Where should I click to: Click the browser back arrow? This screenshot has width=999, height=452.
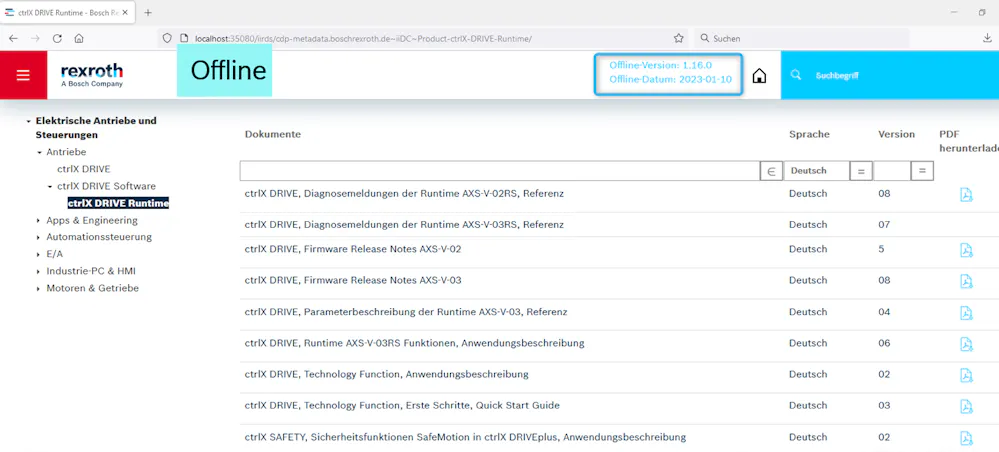click(x=13, y=38)
